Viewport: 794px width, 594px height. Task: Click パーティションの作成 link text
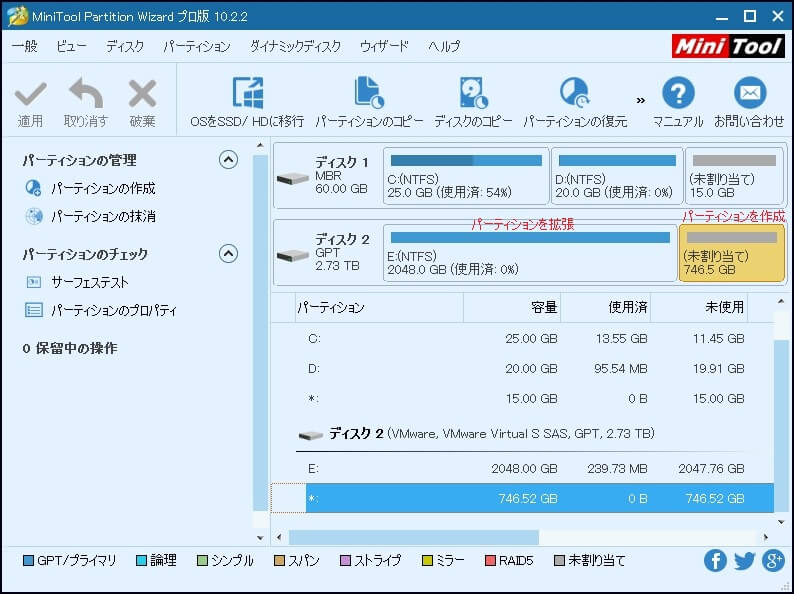103,188
